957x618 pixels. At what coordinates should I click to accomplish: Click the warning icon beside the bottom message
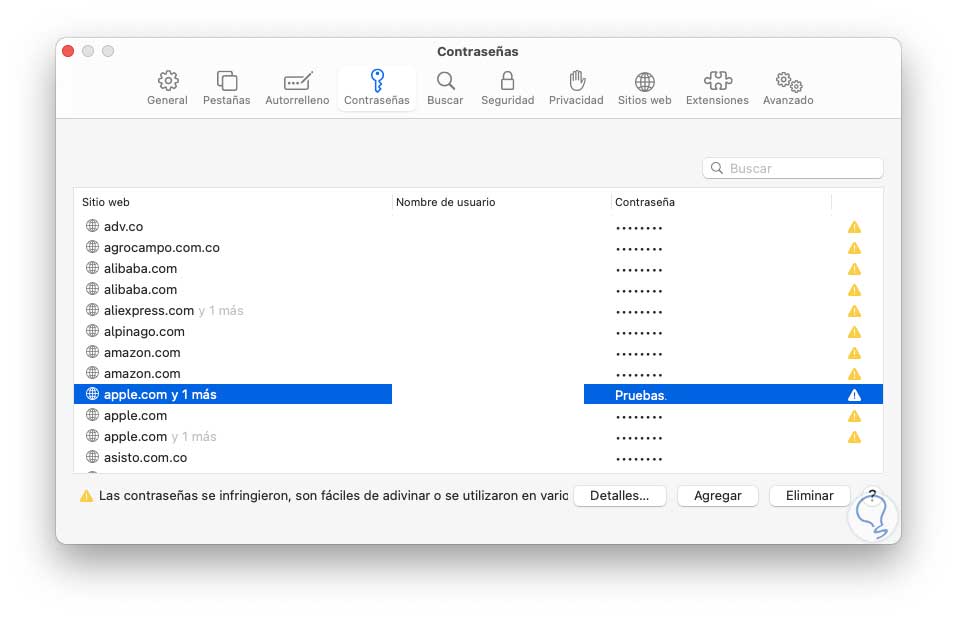pos(87,496)
